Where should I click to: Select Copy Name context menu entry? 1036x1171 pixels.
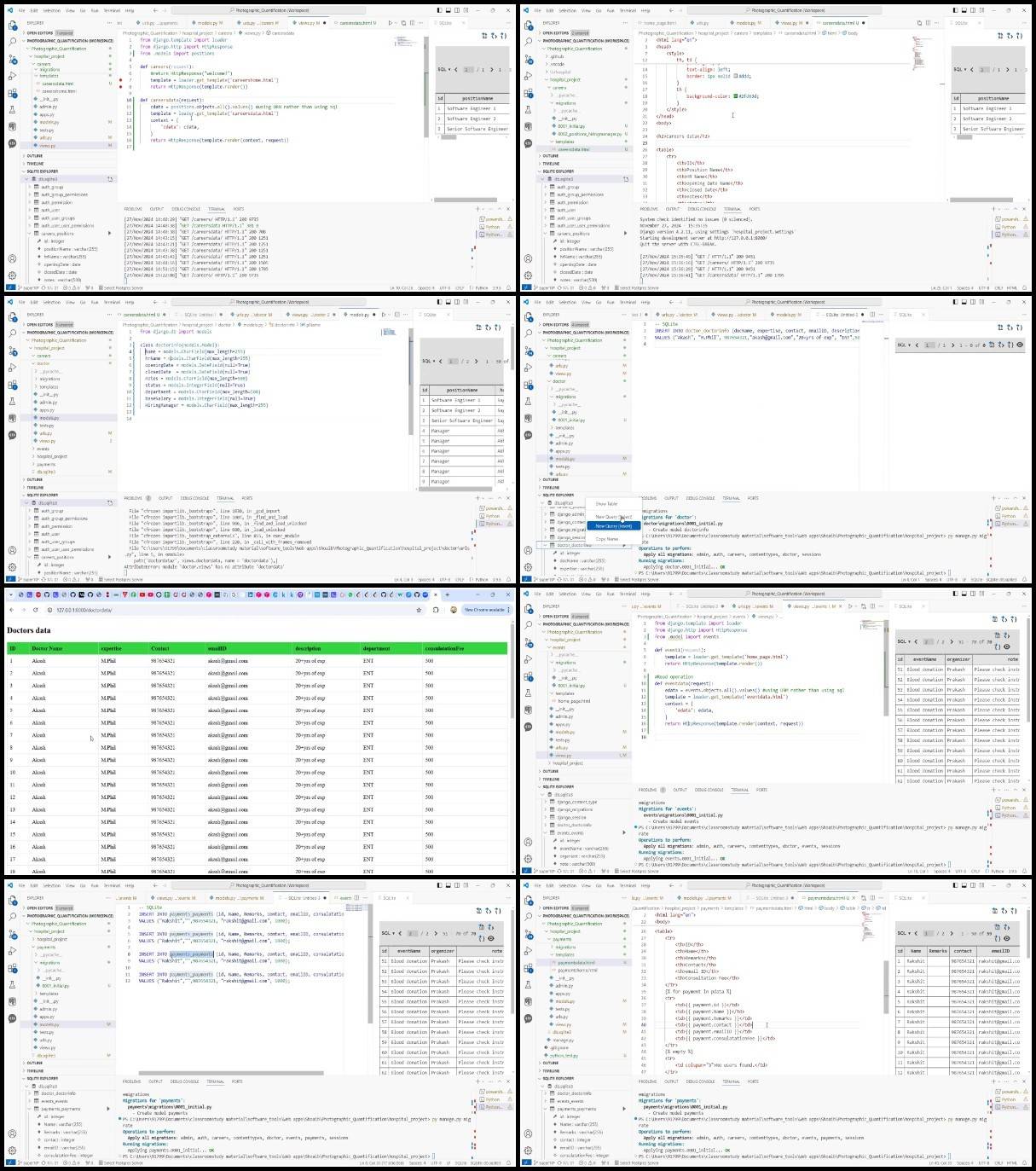click(x=607, y=539)
